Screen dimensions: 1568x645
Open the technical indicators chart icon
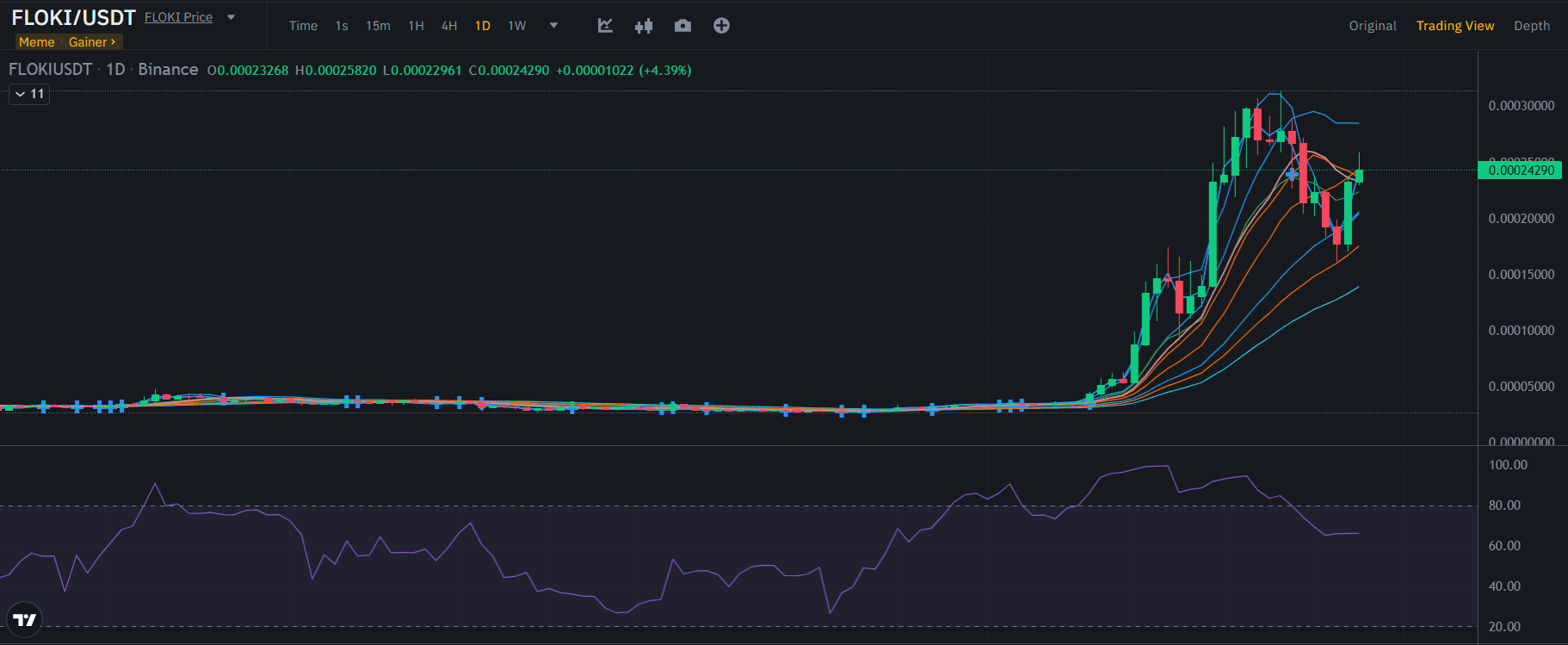pos(605,26)
